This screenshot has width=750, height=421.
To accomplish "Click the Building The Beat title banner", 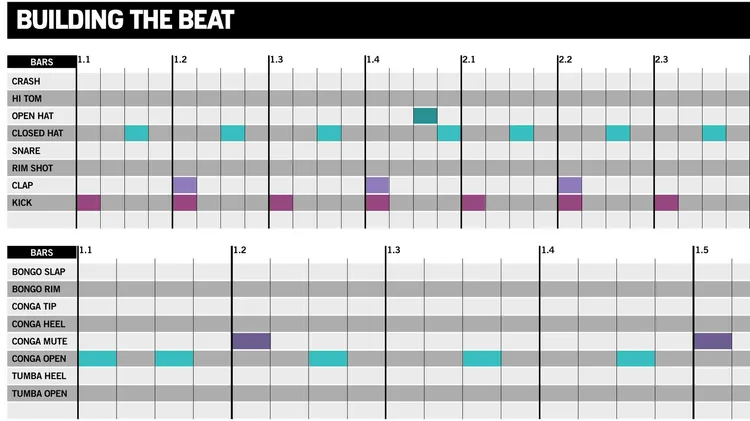I will pos(378,20).
